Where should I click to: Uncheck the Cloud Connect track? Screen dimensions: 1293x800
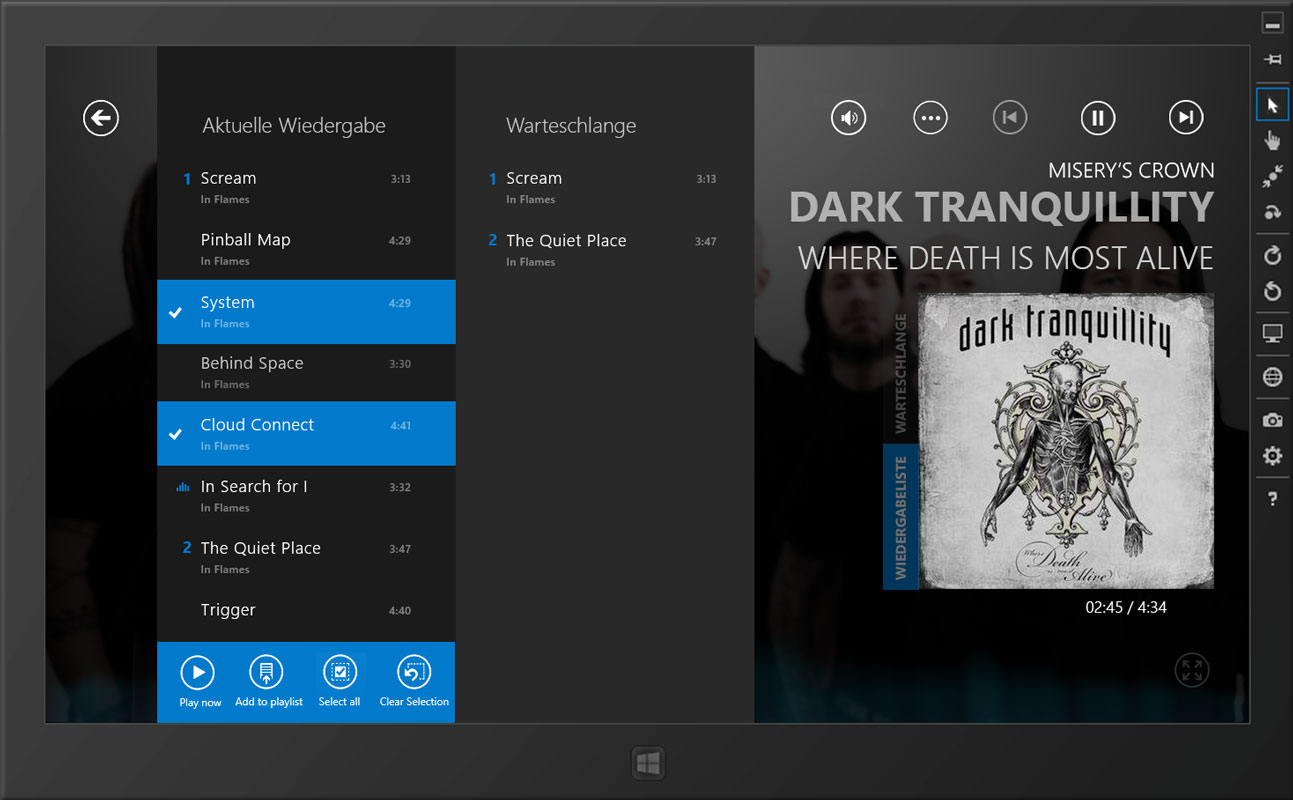point(305,434)
